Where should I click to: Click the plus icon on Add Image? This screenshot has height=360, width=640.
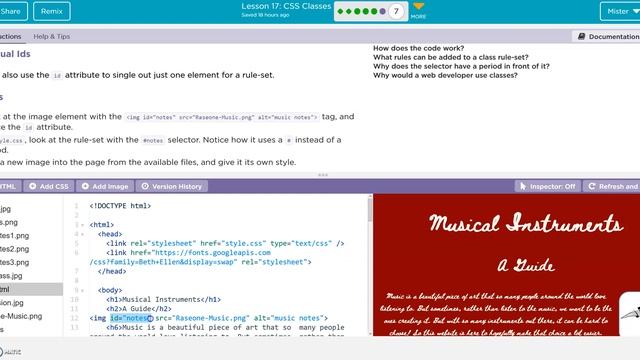tap(85, 186)
